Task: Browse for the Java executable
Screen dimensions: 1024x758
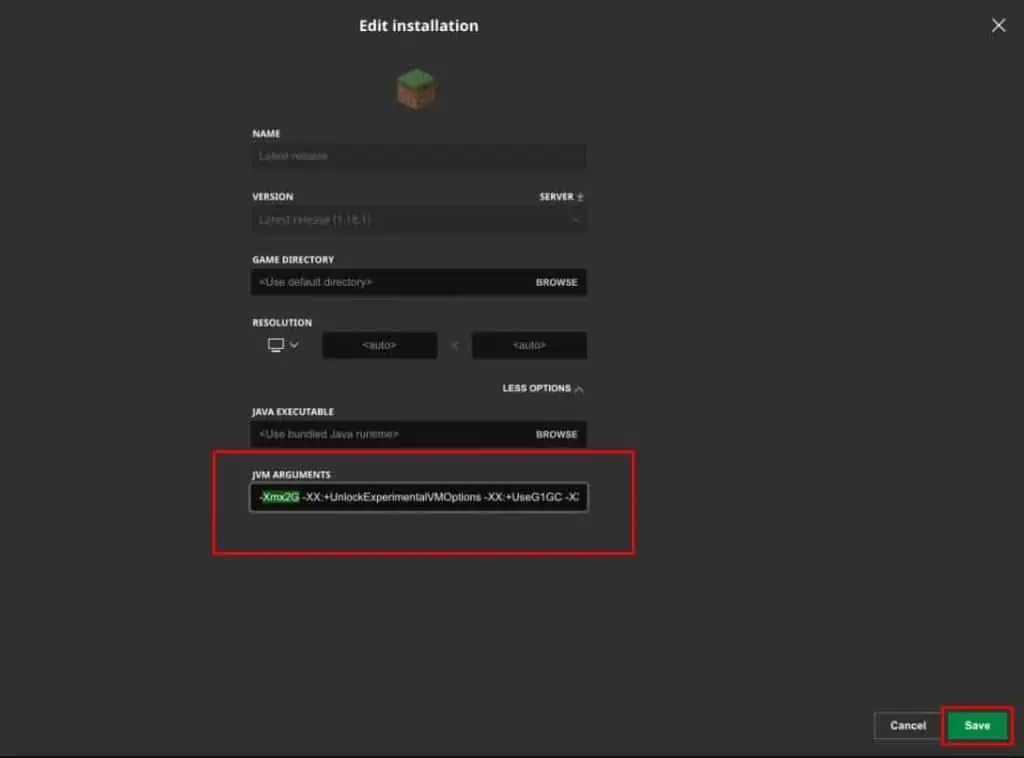Action: 556,434
